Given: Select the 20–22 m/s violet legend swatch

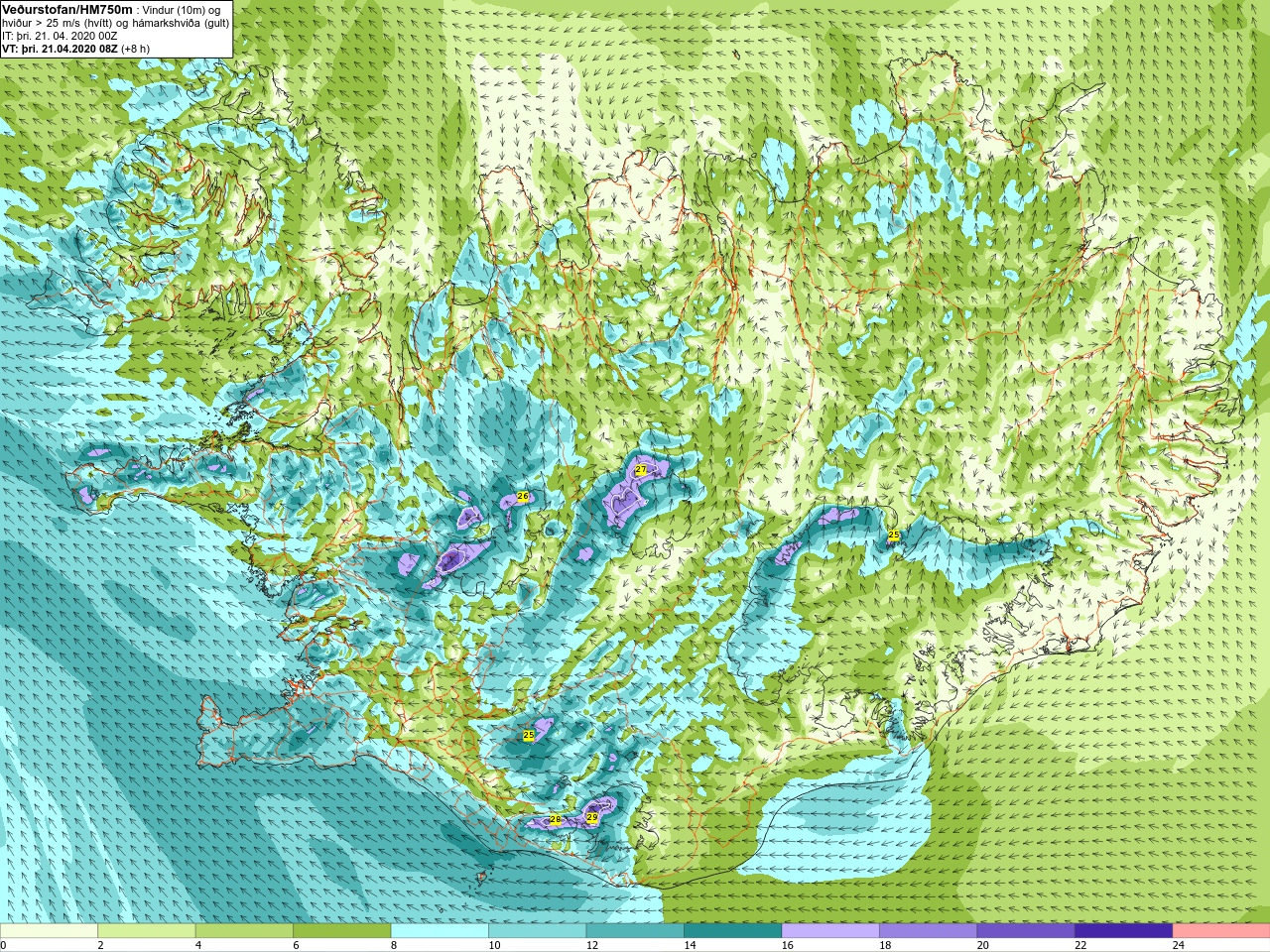Looking at the screenshot, I should (x=1026, y=931).
